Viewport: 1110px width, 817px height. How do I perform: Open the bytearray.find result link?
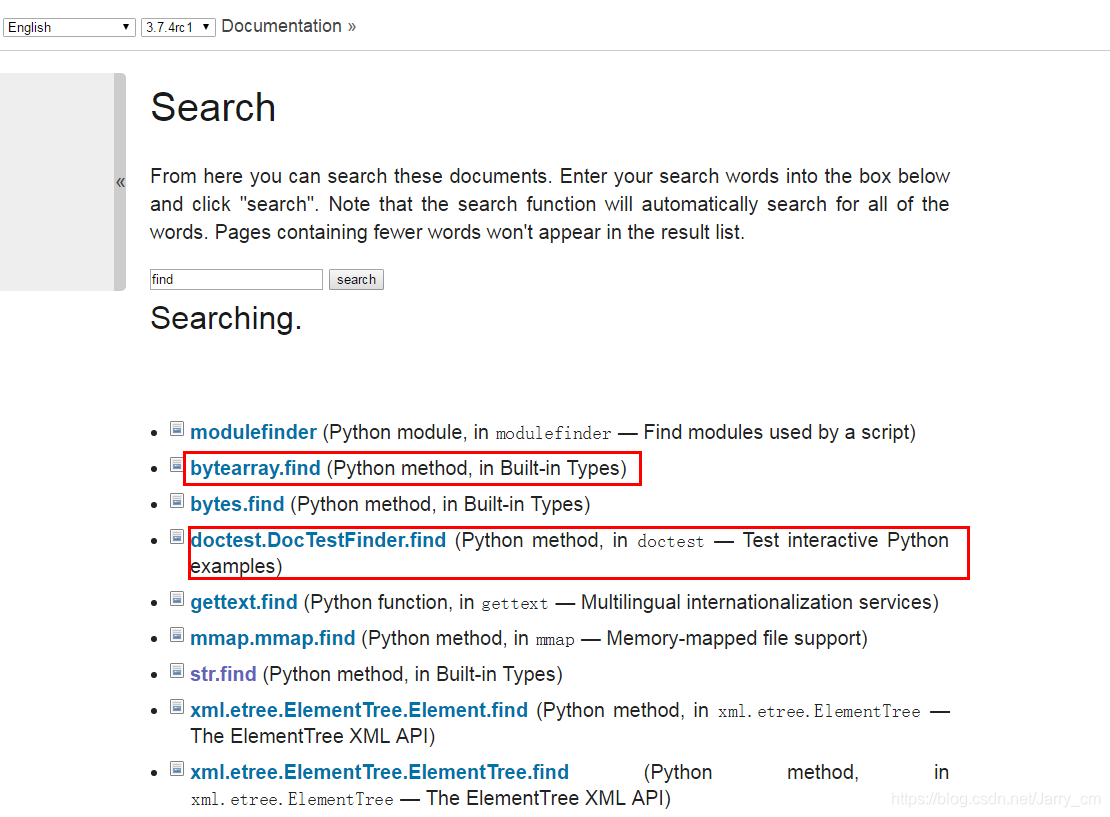point(255,468)
